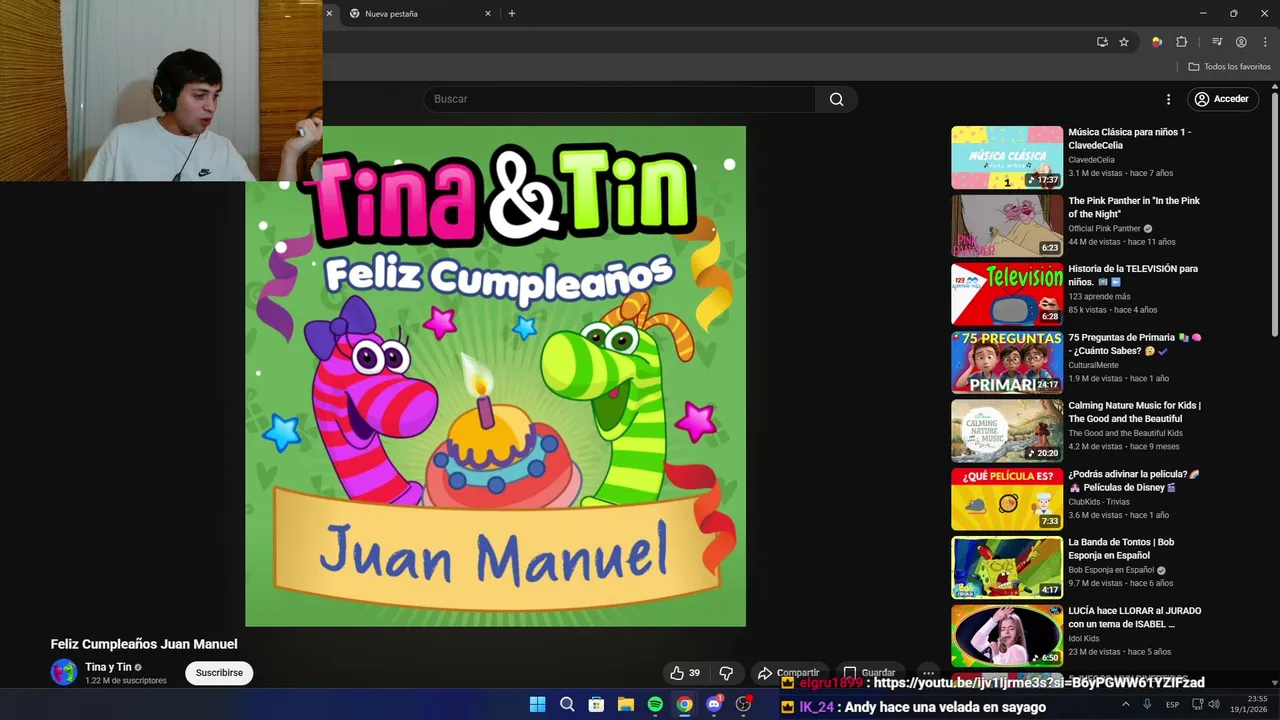
Task: Click channel name 'ClavedeCelia'
Action: [1091, 160]
